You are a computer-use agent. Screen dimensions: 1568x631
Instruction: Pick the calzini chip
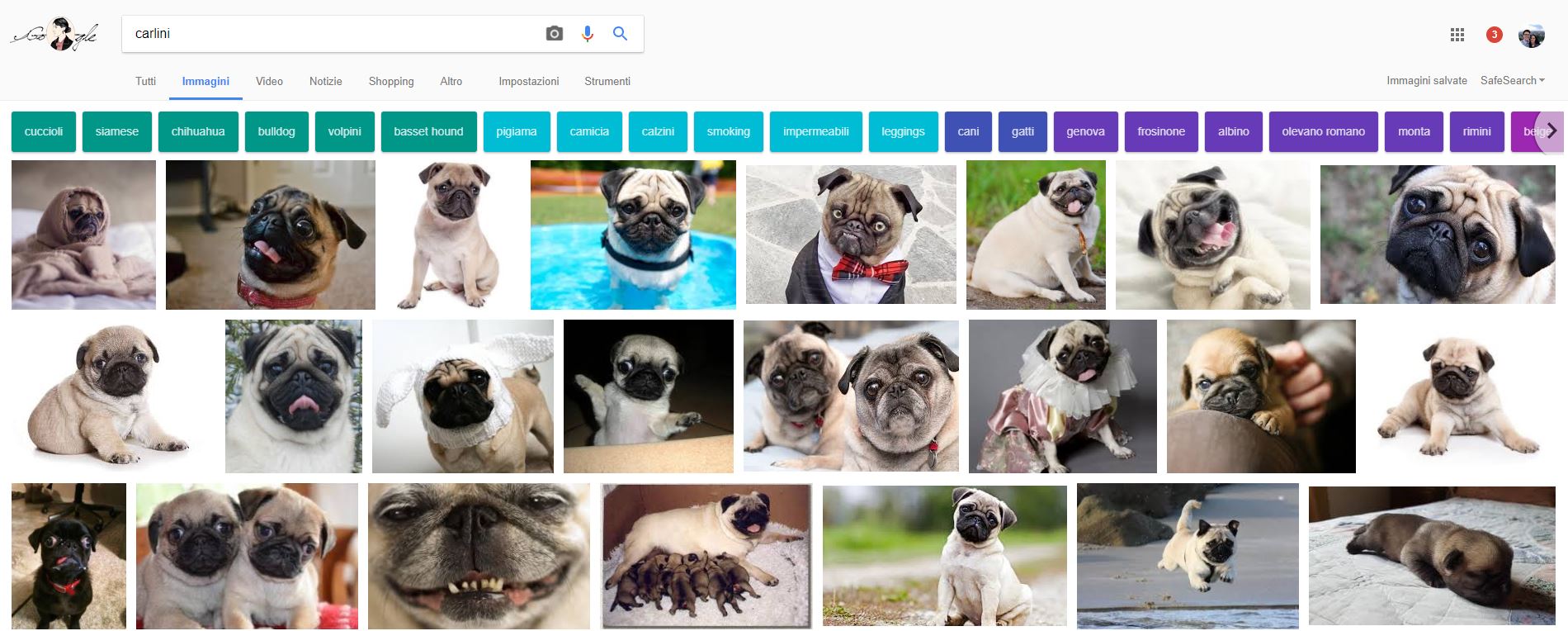pyautogui.click(x=658, y=131)
